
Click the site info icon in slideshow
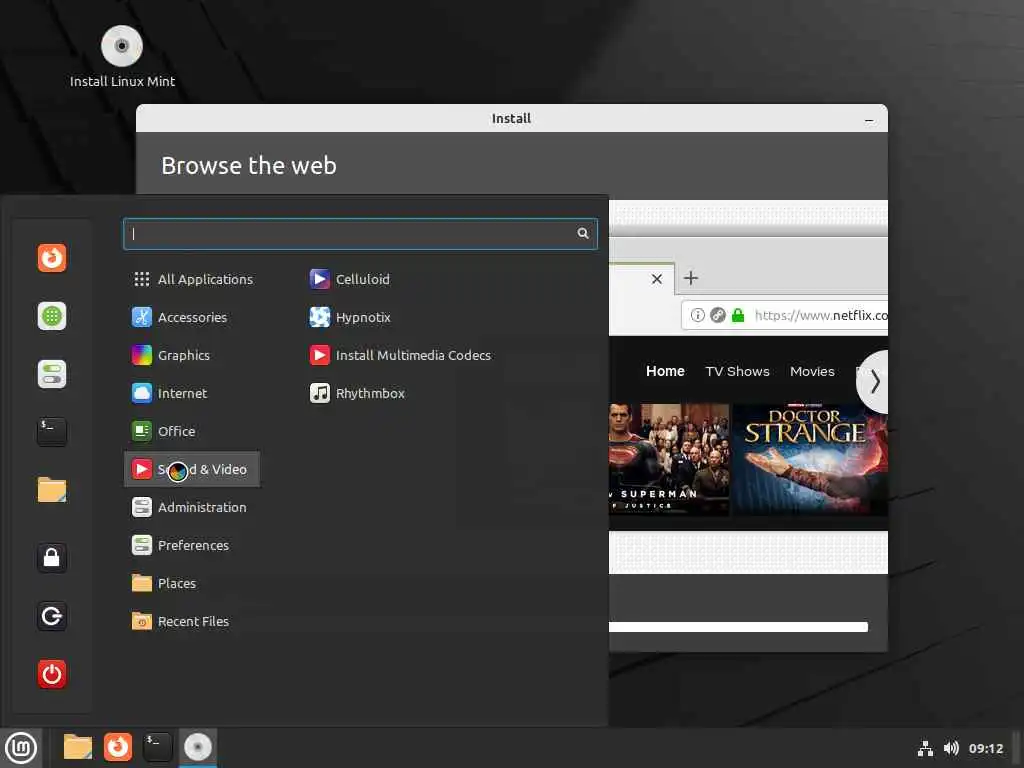pyautogui.click(x=697, y=315)
